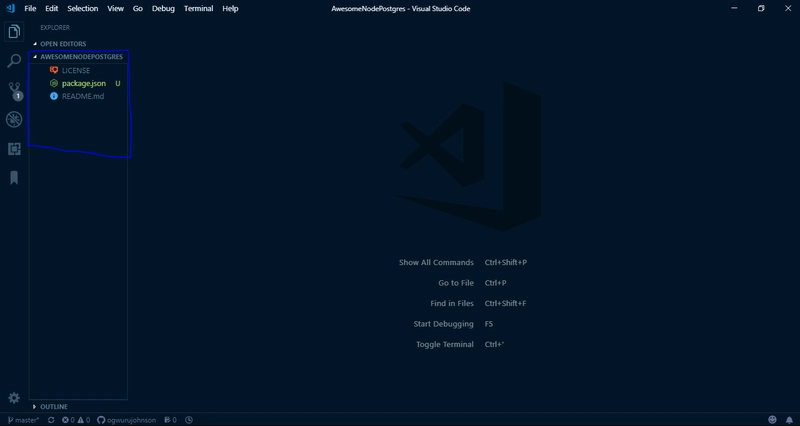Click the Start Debugging label
The height and width of the screenshot is (426, 800).
(443, 324)
